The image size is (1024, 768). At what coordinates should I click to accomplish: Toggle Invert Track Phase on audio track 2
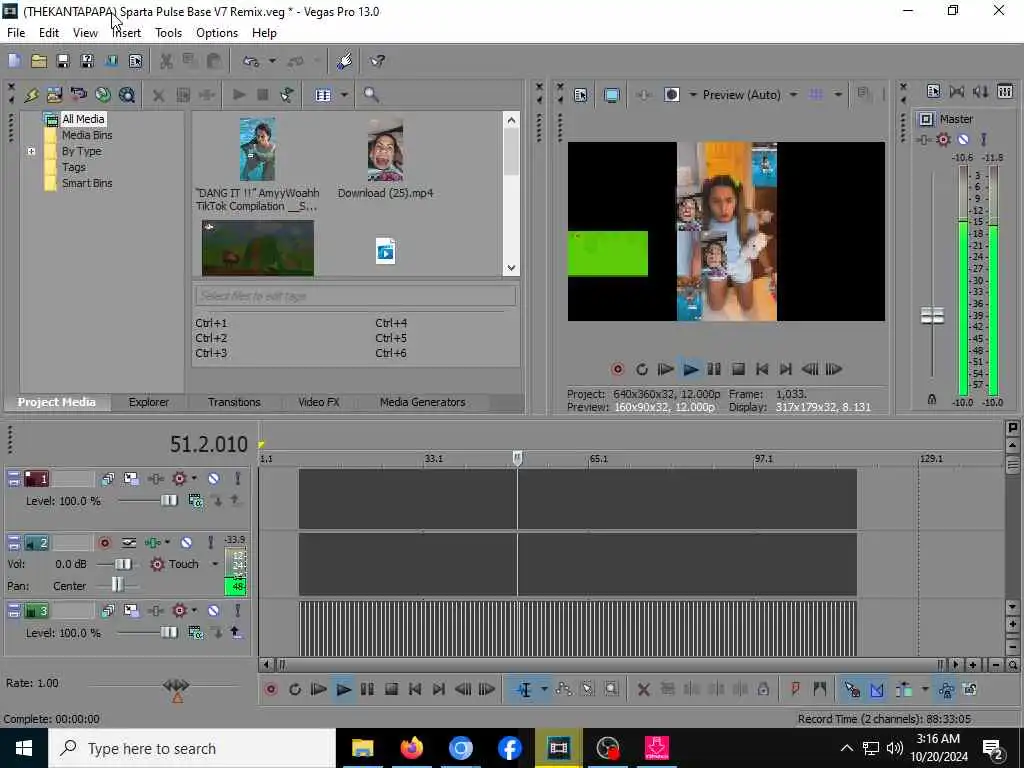(x=129, y=543)
